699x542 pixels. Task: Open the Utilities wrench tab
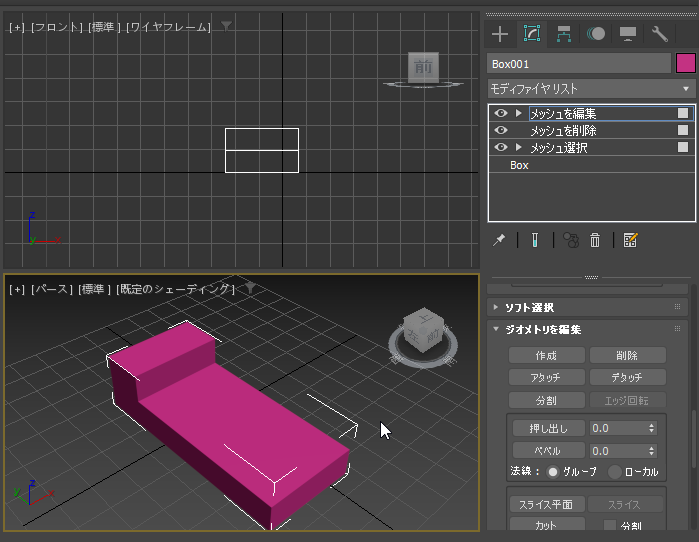pos(660,34)
